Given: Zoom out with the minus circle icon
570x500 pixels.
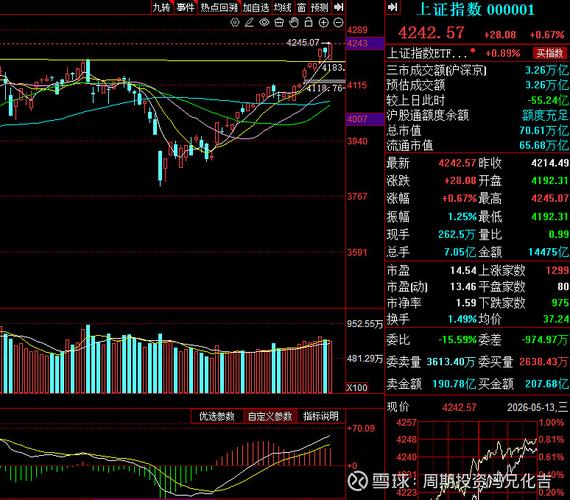Looking at the screenshot, I should [x=338, y=23].
